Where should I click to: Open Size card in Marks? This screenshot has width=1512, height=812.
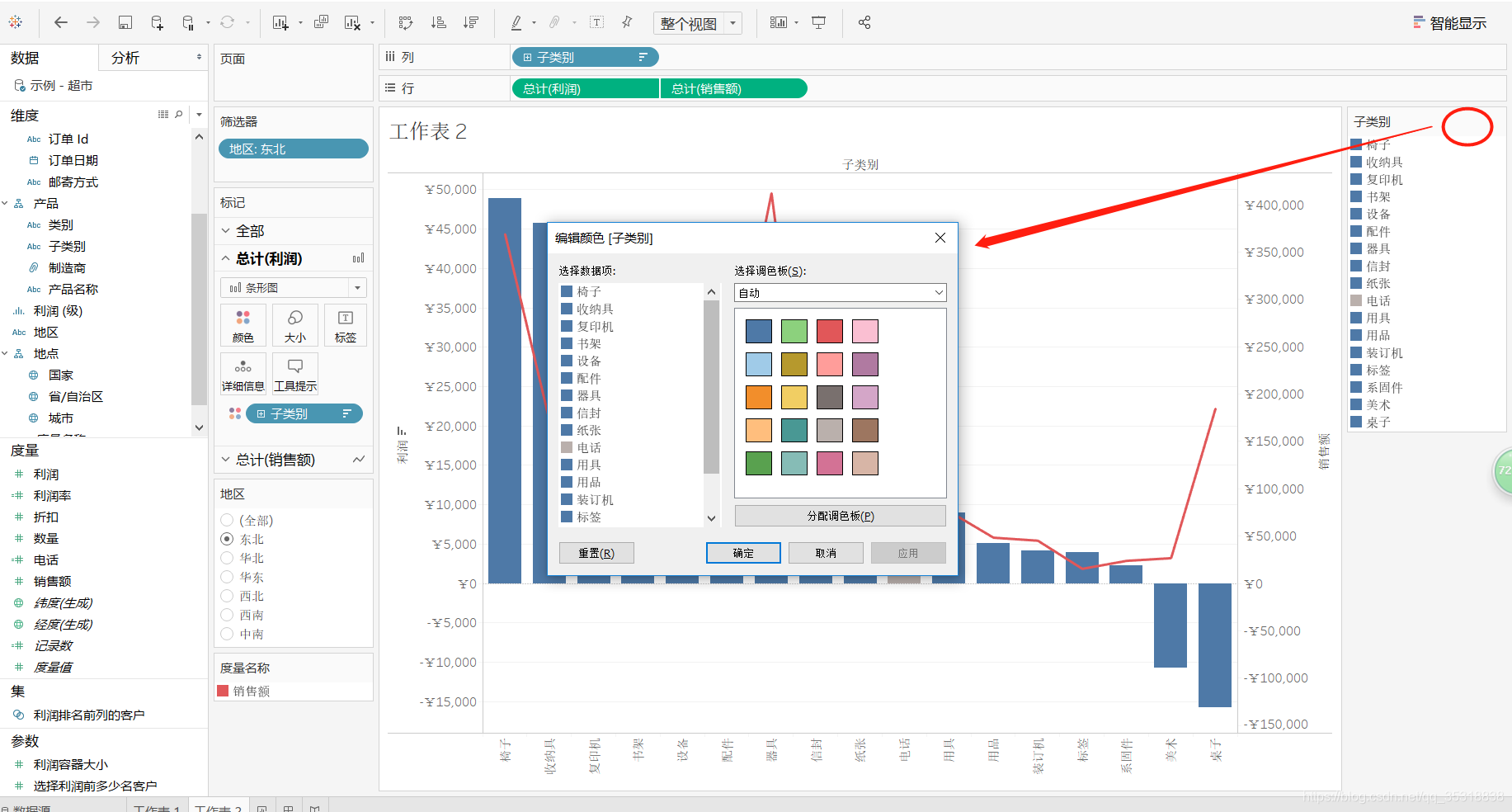[x=294, y=325]
